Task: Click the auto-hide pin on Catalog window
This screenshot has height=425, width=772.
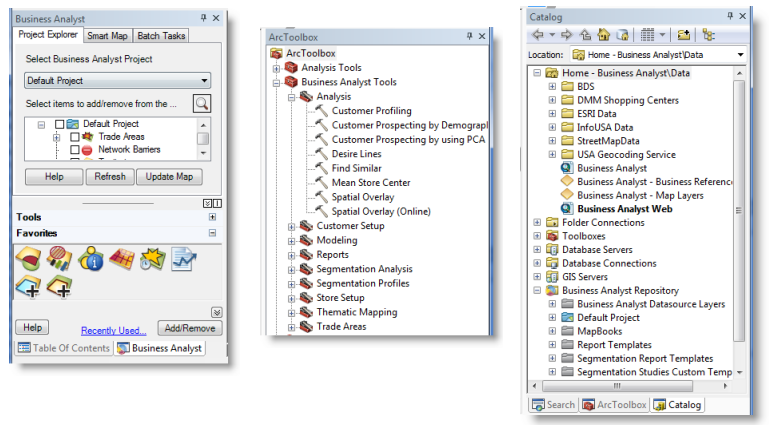Action: 730,16
